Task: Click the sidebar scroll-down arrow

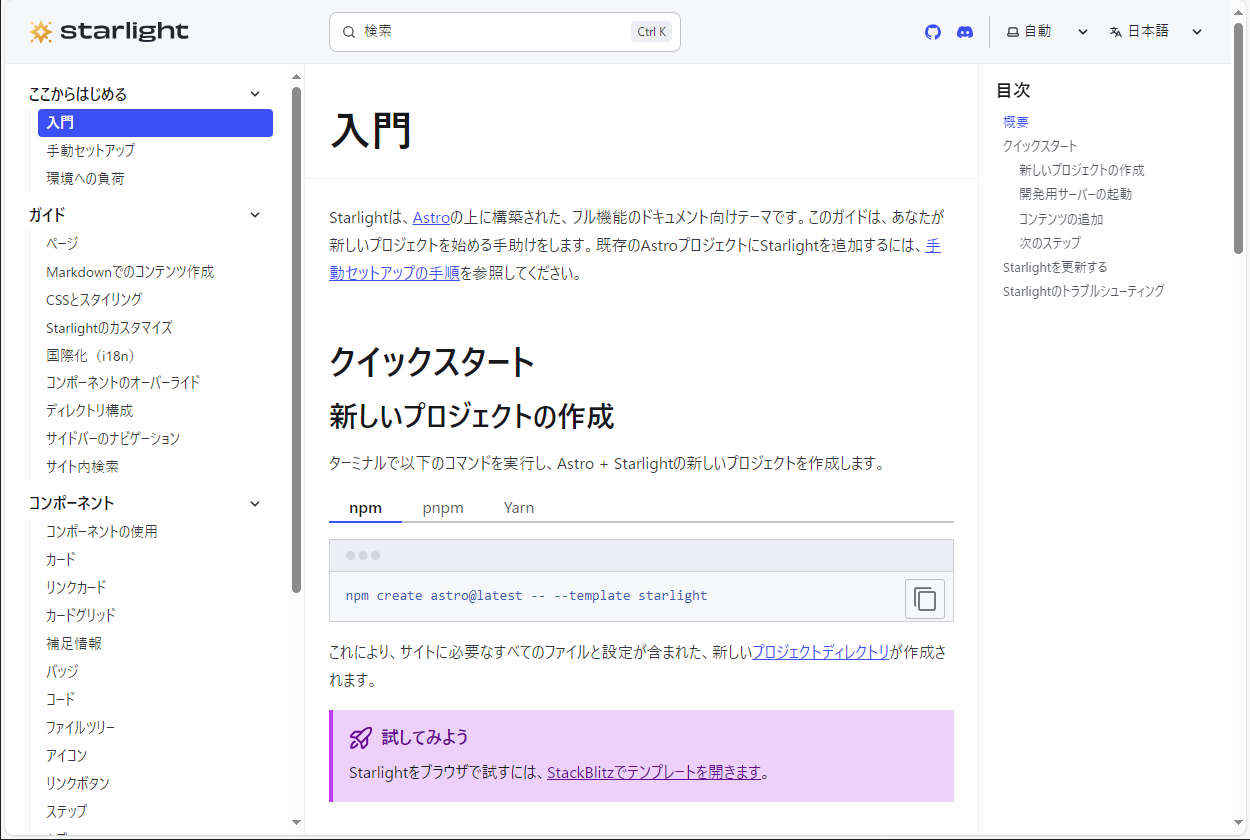Action: [296, 822]
